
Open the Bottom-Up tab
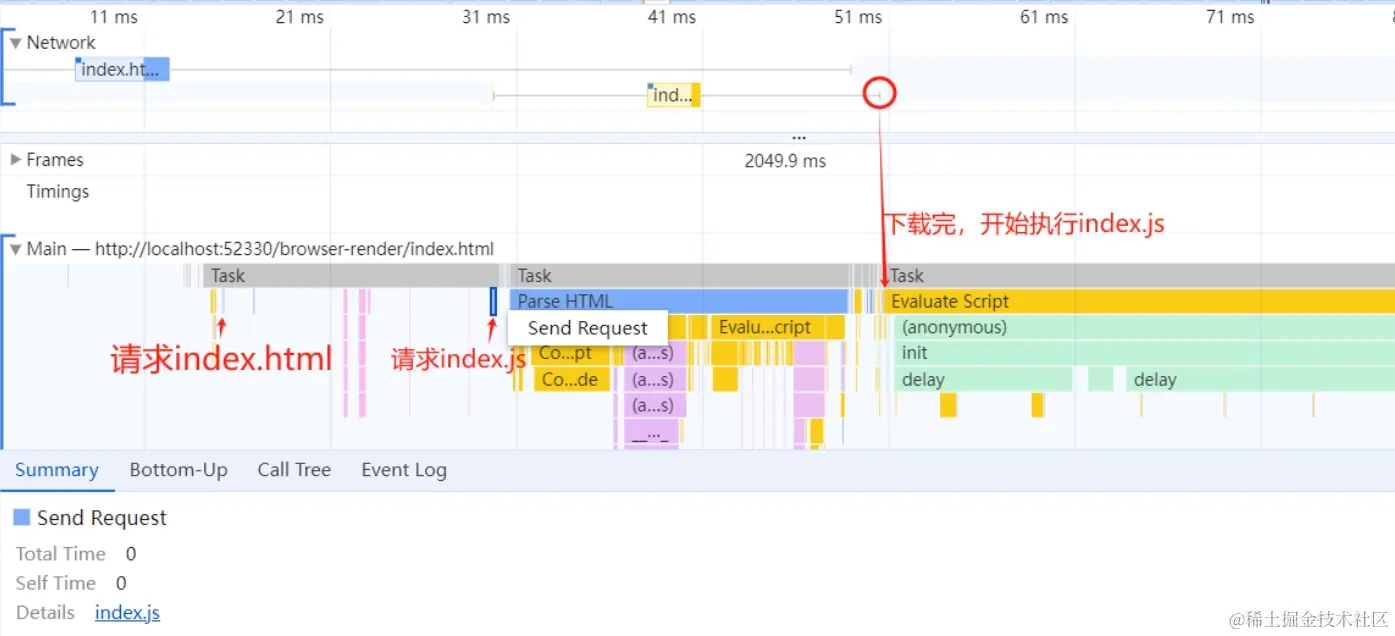tap(179, 470)
